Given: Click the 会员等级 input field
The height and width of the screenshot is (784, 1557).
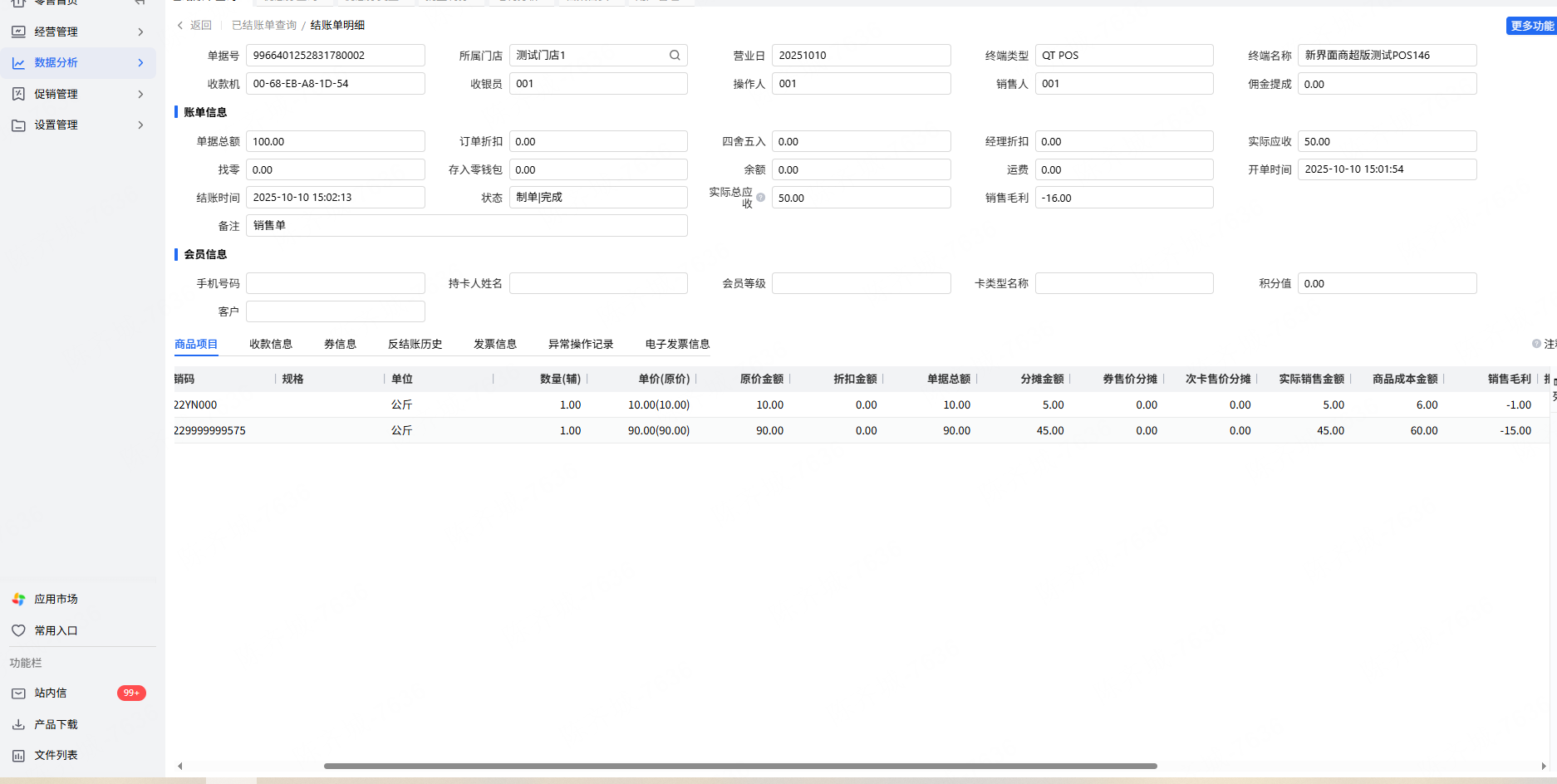Looking at the screenshot, I should click(862, 284).
